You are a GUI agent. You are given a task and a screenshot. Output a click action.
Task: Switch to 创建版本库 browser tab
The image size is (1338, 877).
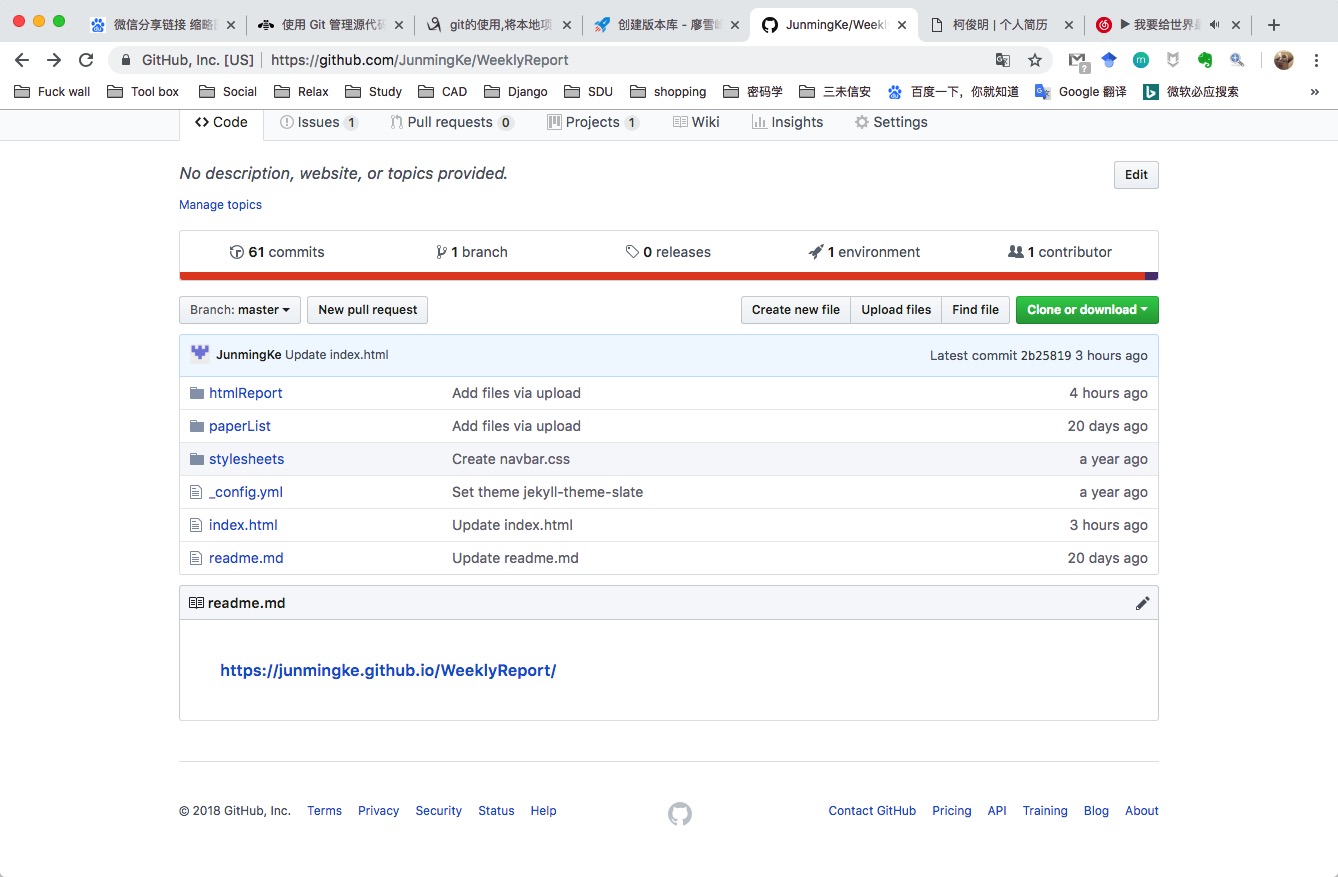[x=665, y=25]
